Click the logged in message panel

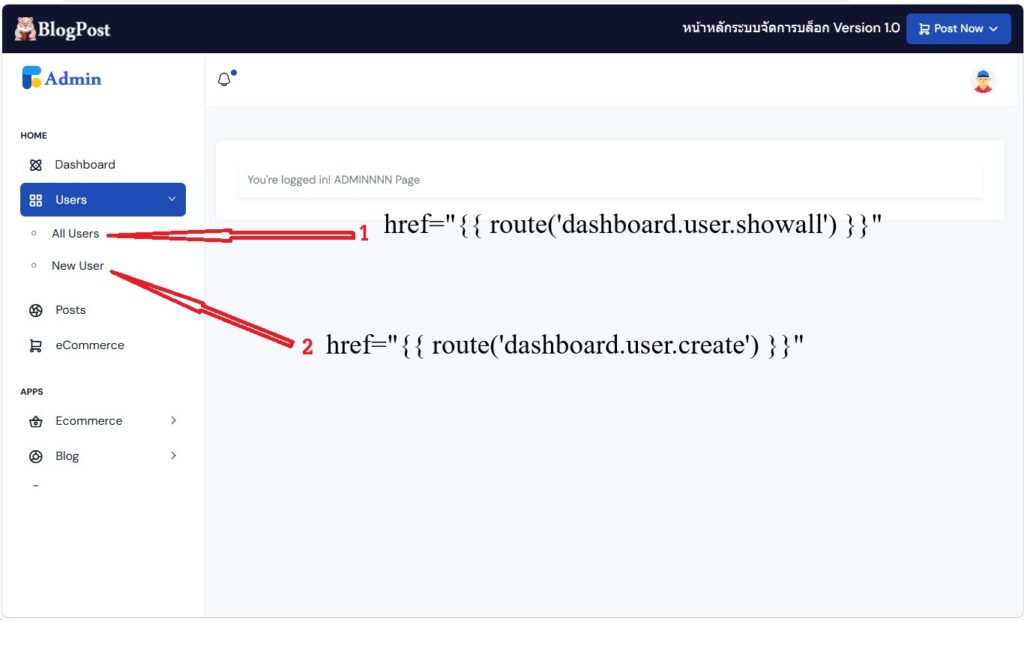click(609, 180)
